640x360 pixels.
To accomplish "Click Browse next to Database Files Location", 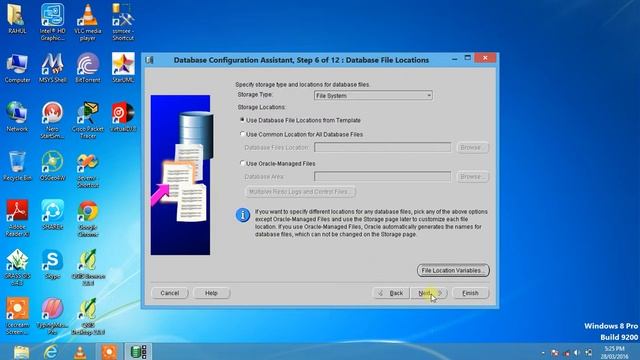I will [x=473, y=147].
